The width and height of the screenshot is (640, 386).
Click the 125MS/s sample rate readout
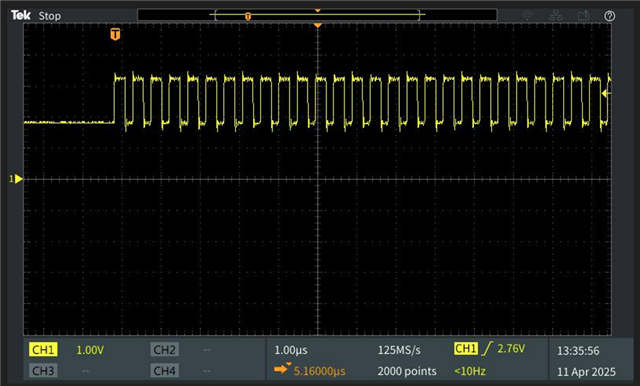point(399,350)
